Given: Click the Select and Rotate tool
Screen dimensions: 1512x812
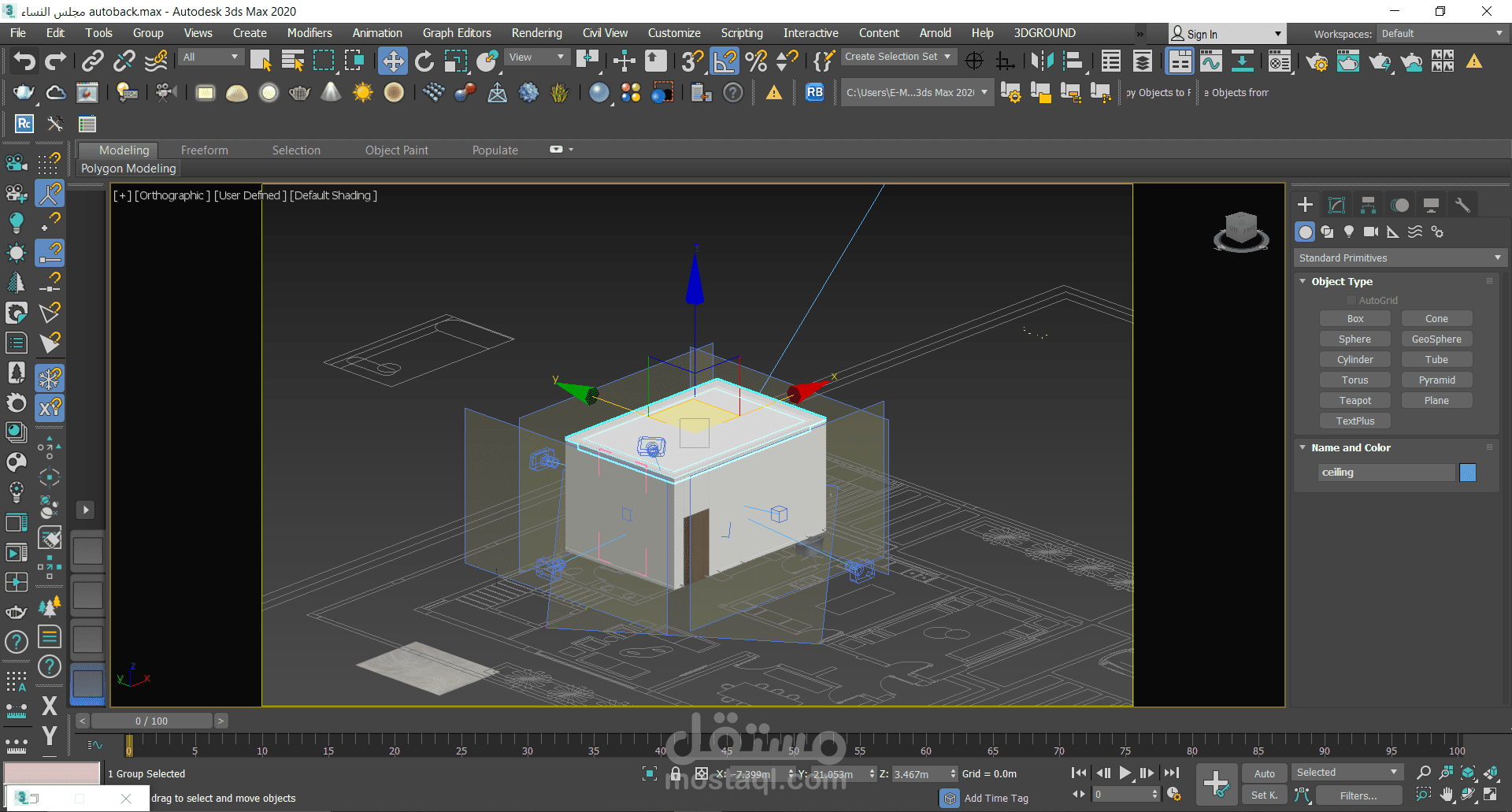Looking at the screenshot, I should 424,61.
